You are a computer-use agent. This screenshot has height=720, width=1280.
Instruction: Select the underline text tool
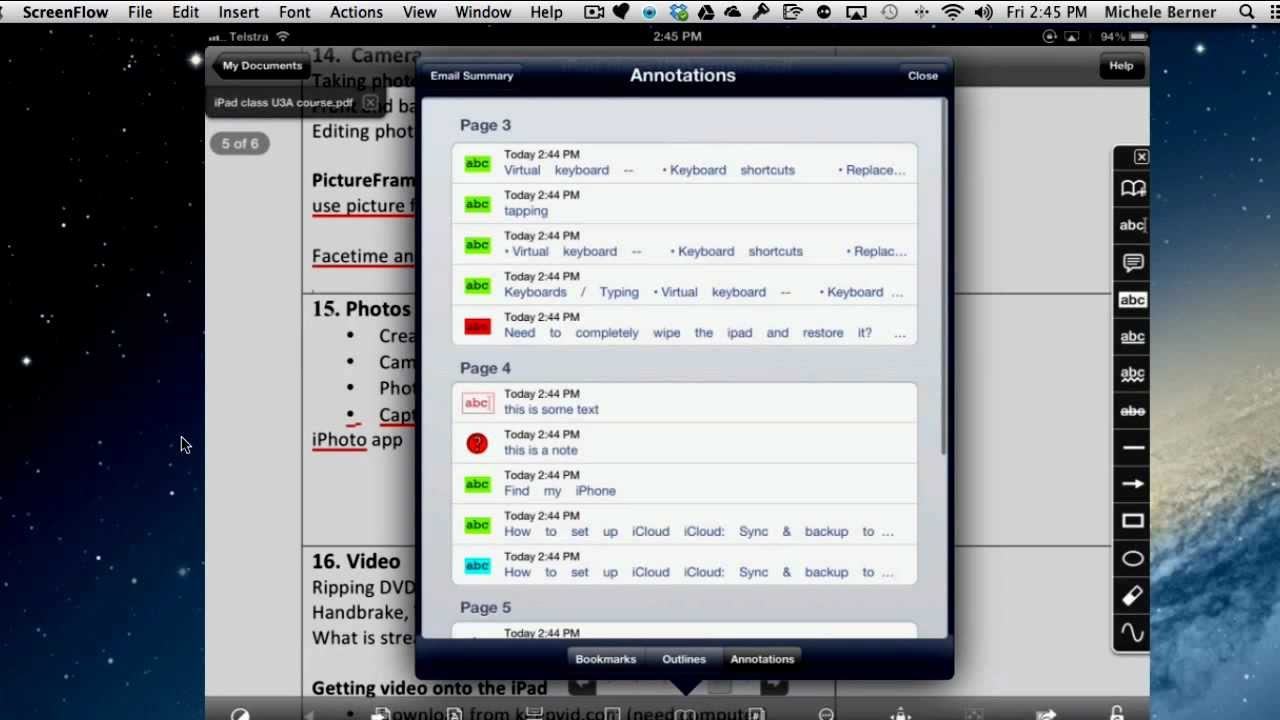[1132, 336]
